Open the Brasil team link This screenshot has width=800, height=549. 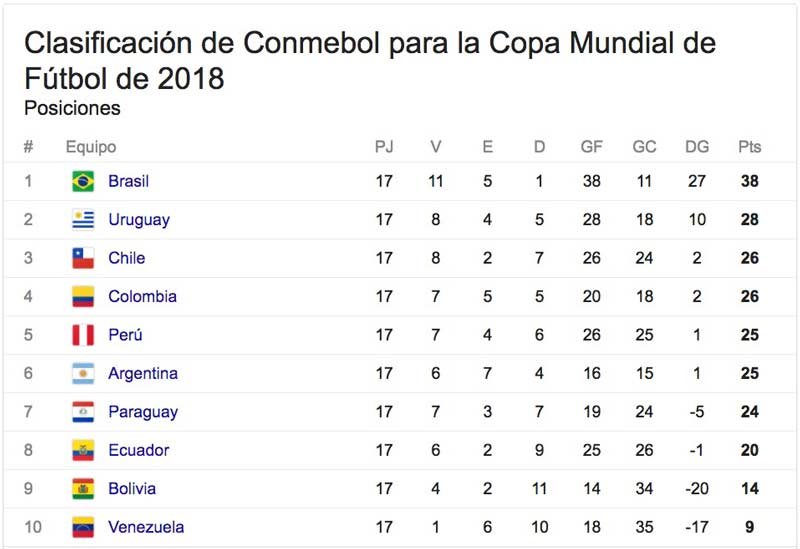[x=129, y=181]
